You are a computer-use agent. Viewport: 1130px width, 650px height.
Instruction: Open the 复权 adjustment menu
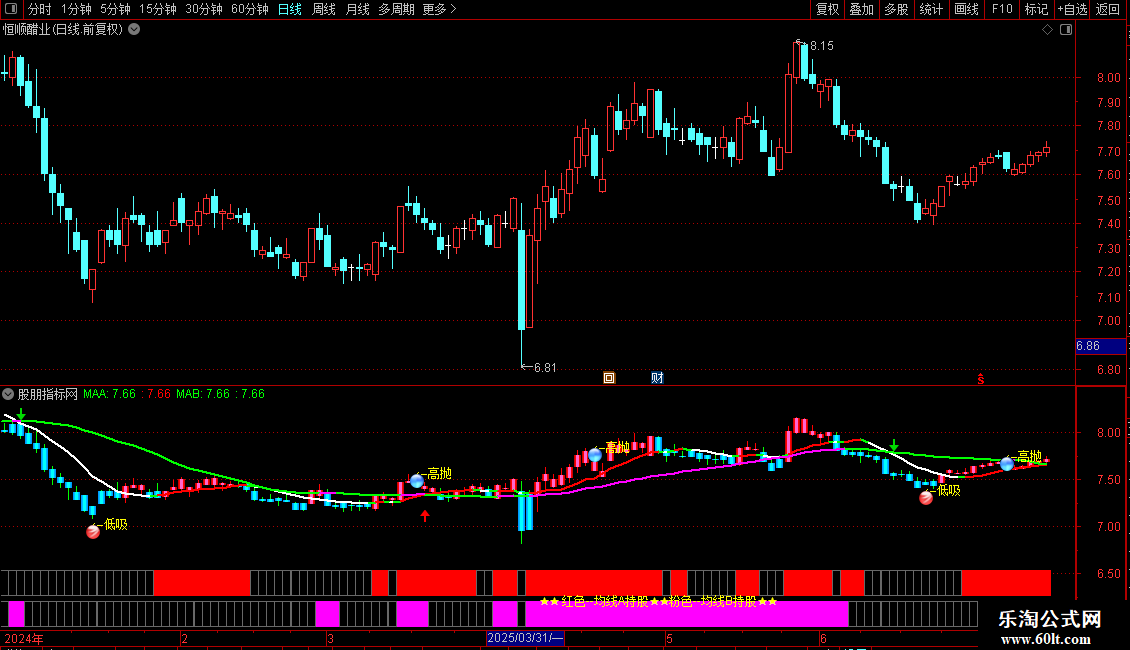coord(827,9)
